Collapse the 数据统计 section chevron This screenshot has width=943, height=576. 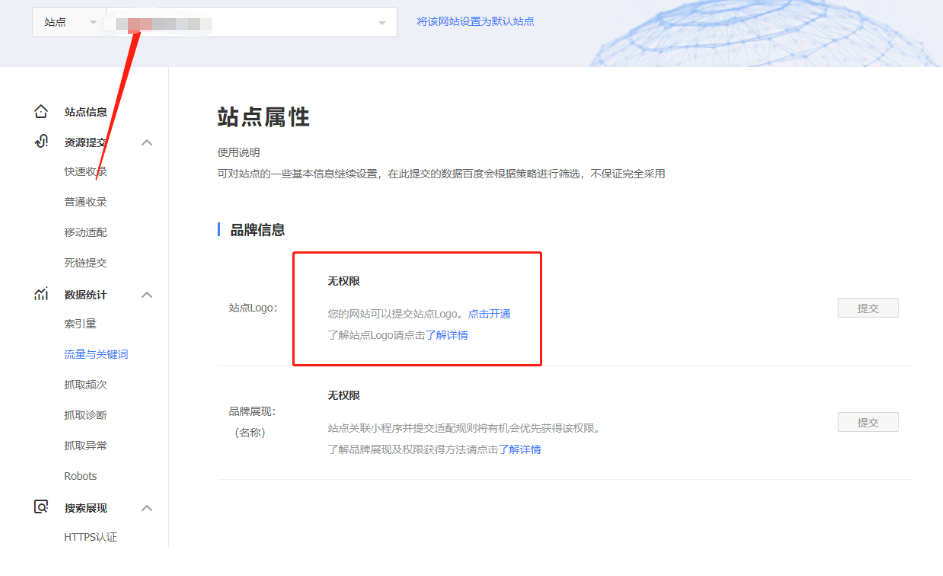point(147,294)
